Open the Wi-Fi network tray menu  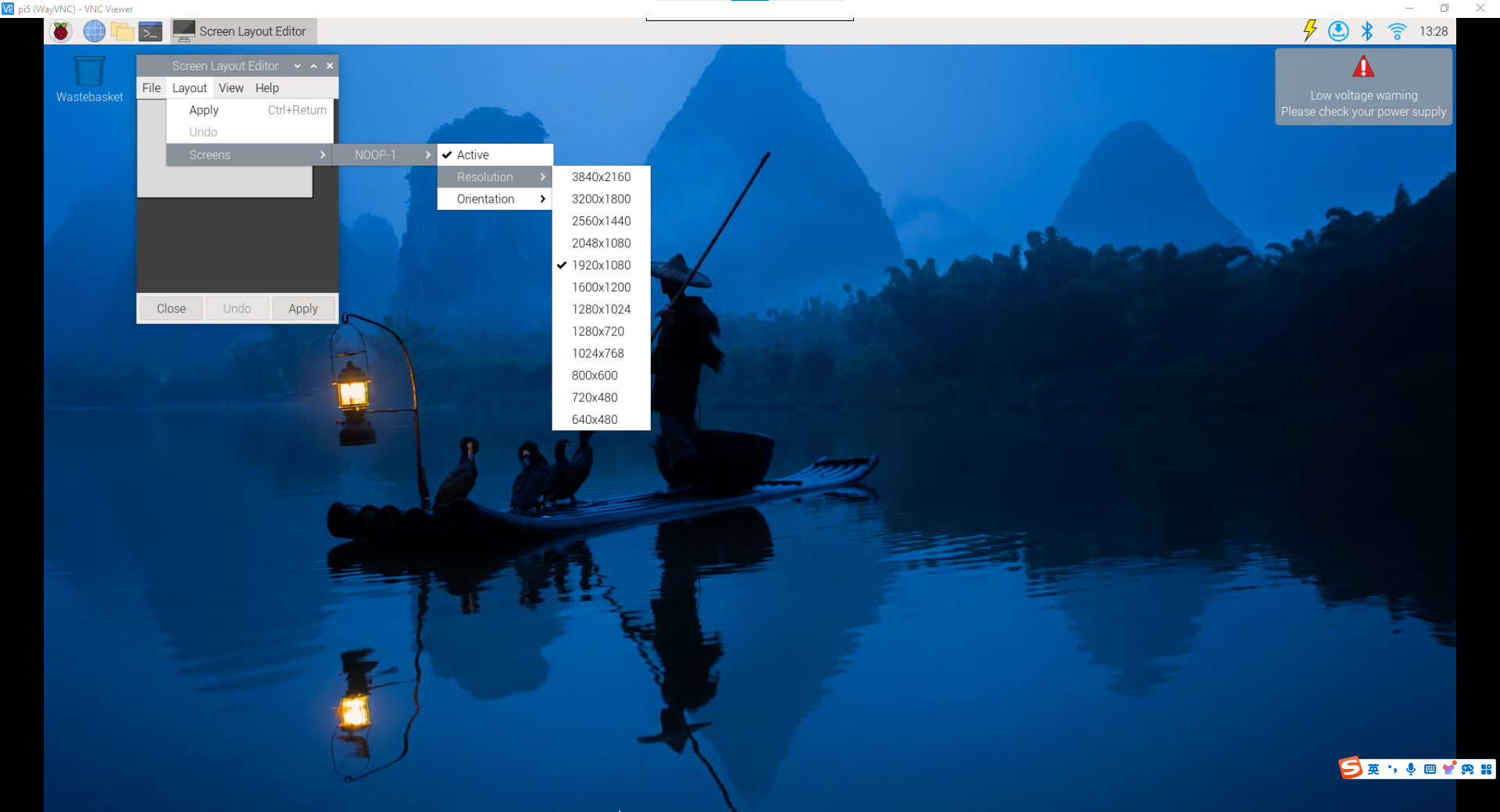click(1397, 31)
